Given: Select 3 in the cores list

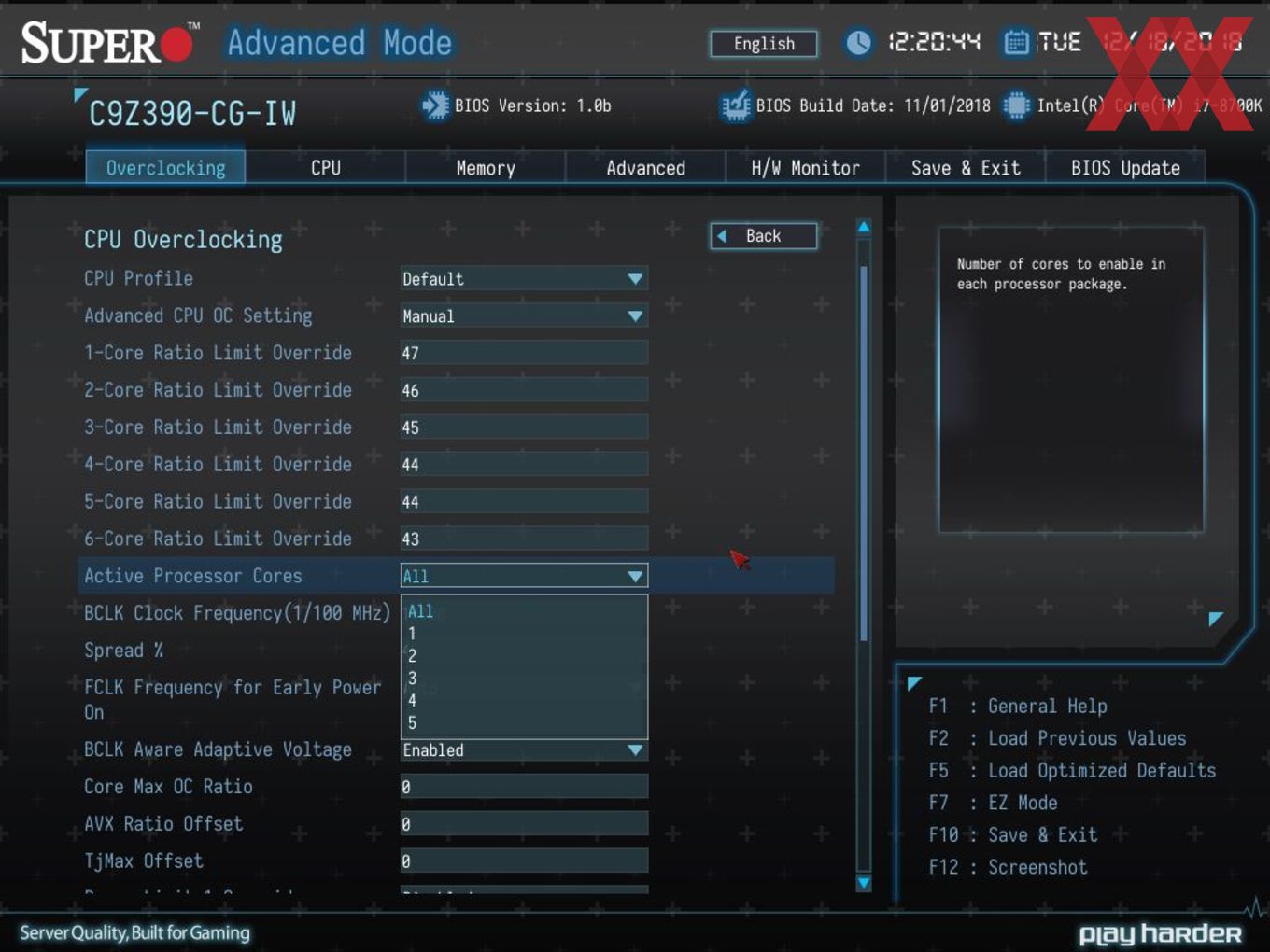Looking at the screenshot, I should pos(524,679).
